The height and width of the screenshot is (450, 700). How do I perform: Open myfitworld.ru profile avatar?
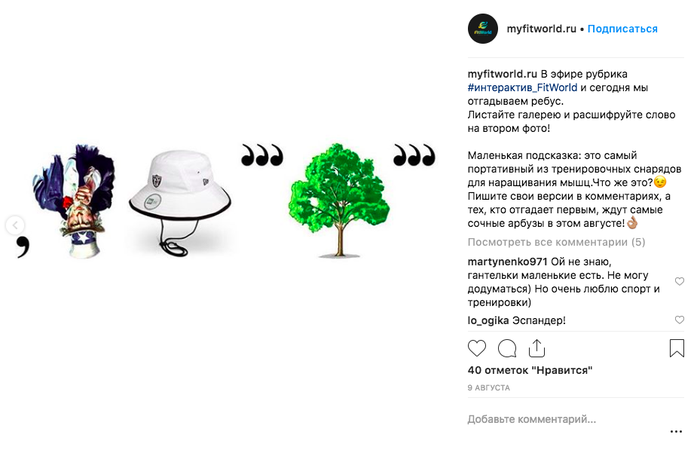(483, 29)
